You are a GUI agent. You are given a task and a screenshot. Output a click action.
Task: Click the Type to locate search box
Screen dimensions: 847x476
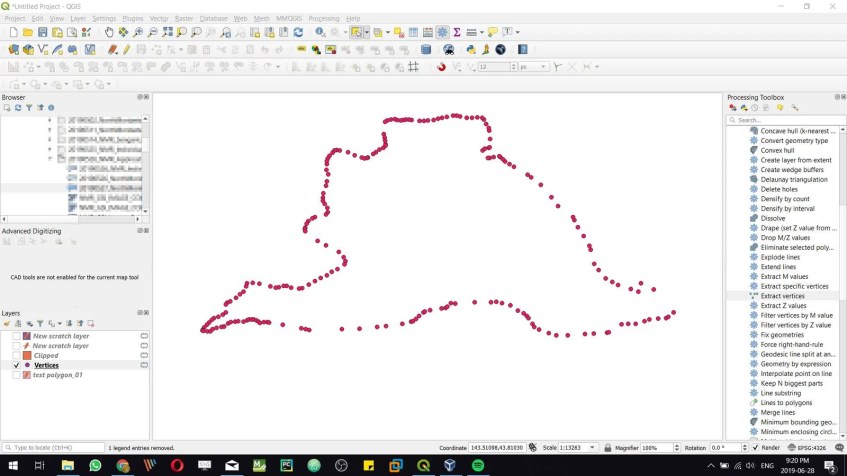[53, 448]
